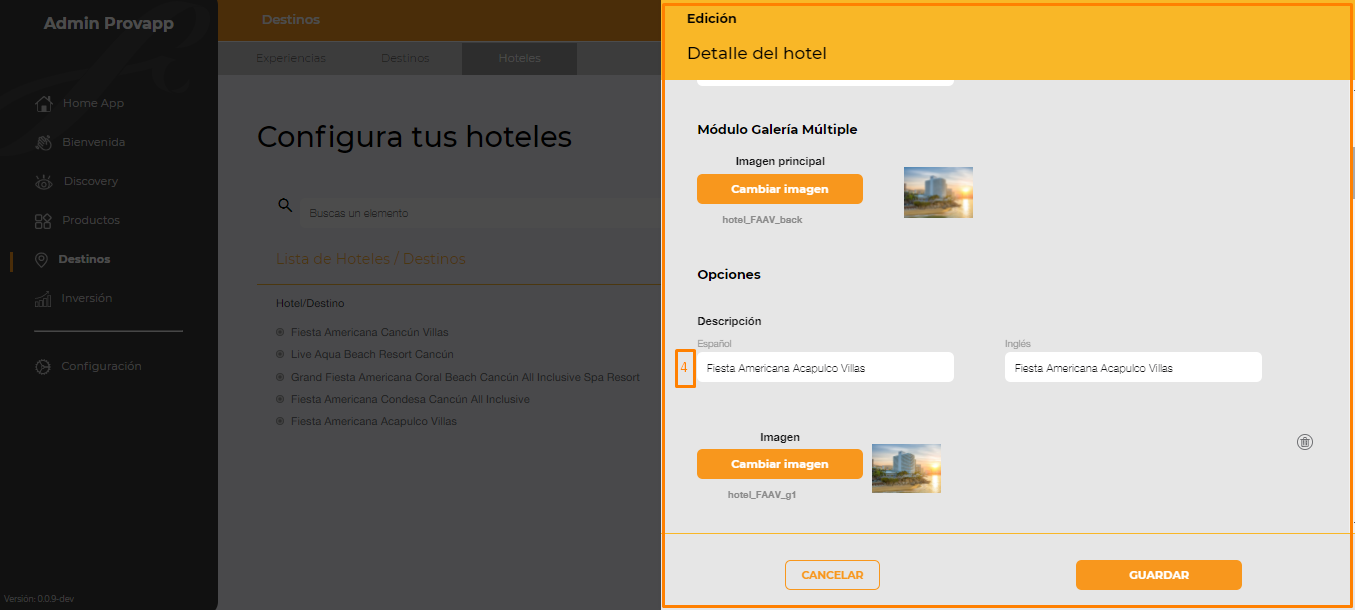Open Discovery menu item
This screenshot has width=1355, height=610.
pos(91,181)
